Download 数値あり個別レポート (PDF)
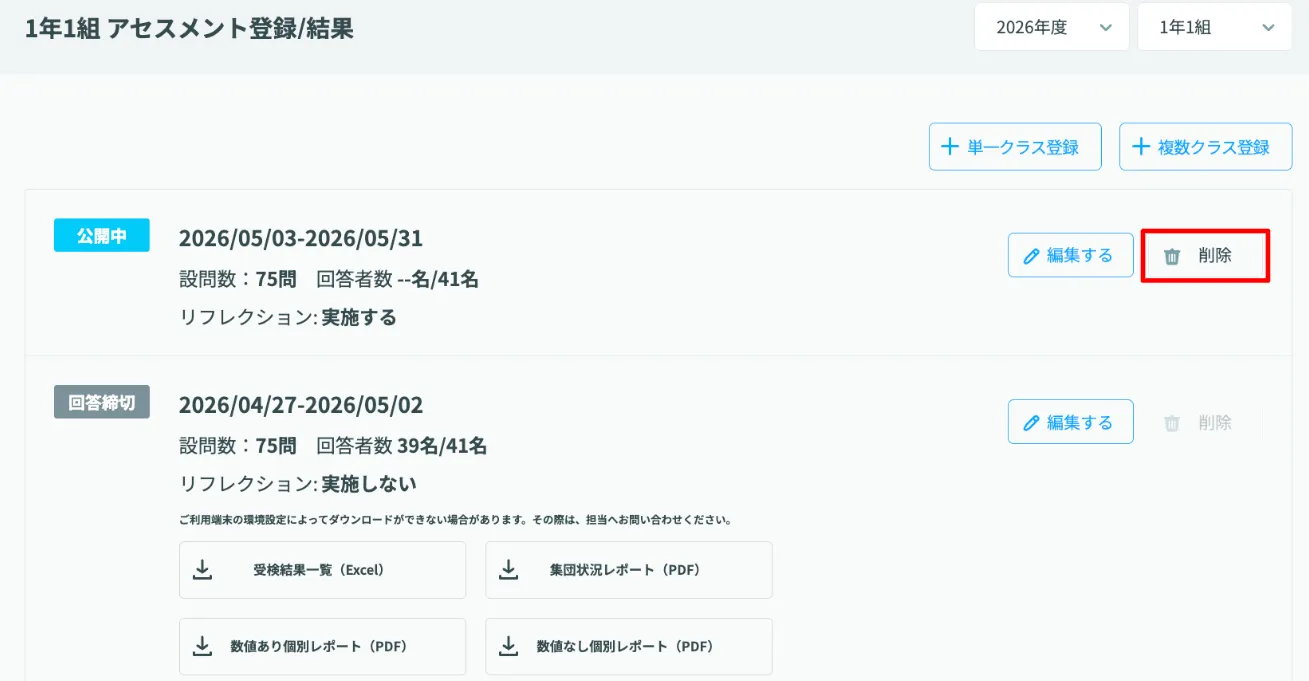1309x681 pixels. (x=322, y=646)
